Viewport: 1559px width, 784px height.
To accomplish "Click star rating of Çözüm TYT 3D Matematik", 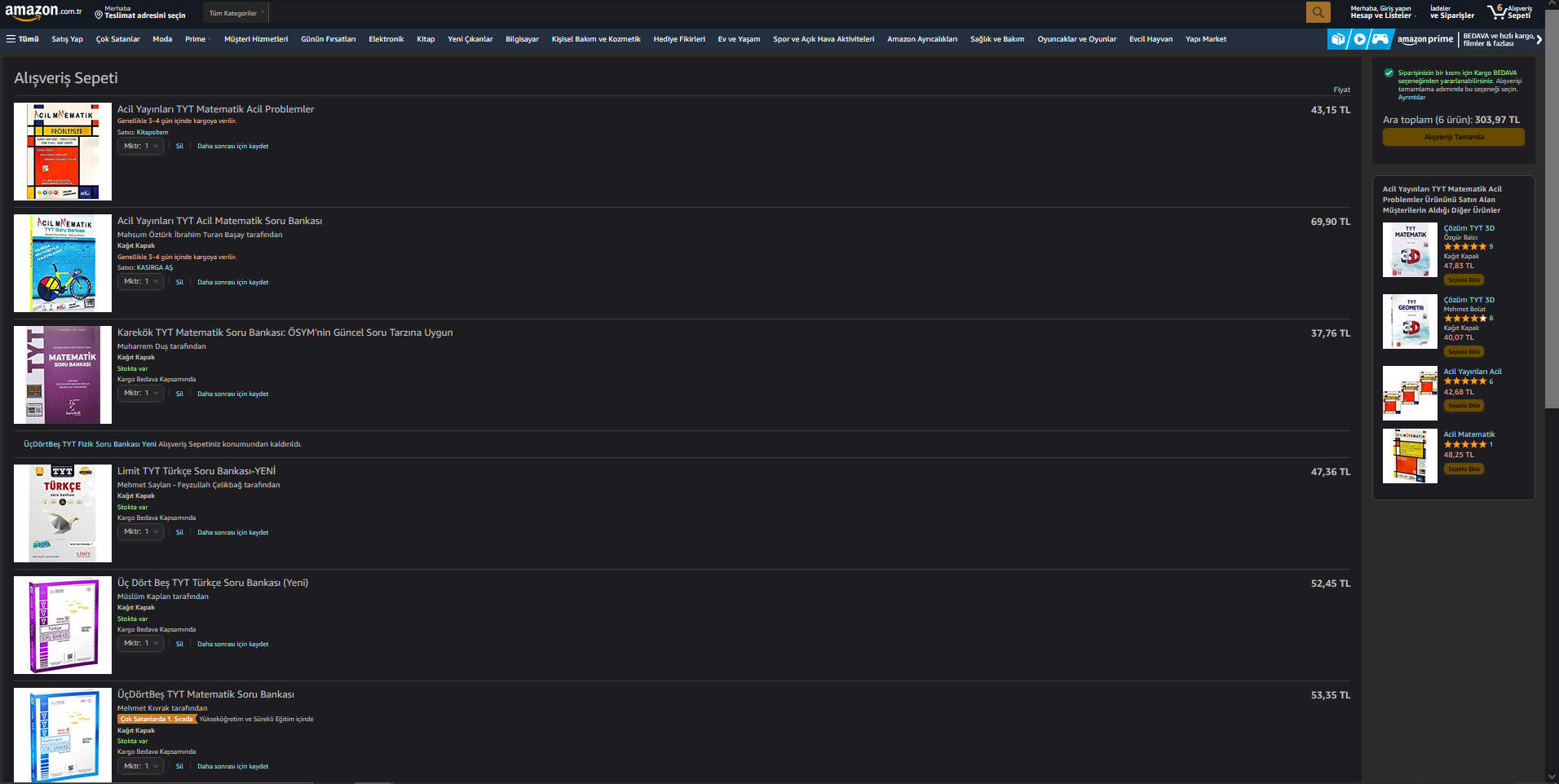I will tap(1465, 246).
